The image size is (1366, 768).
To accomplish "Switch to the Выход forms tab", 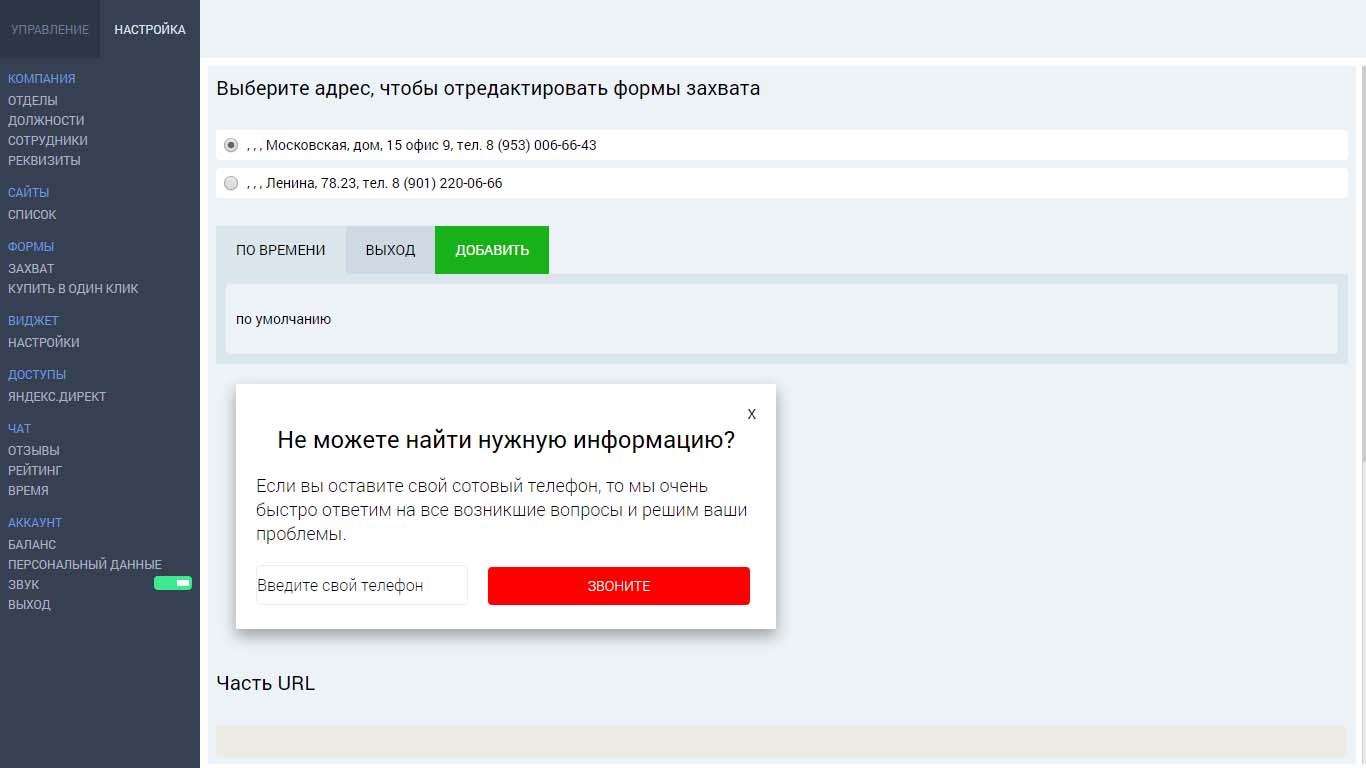I will point(390,250).
